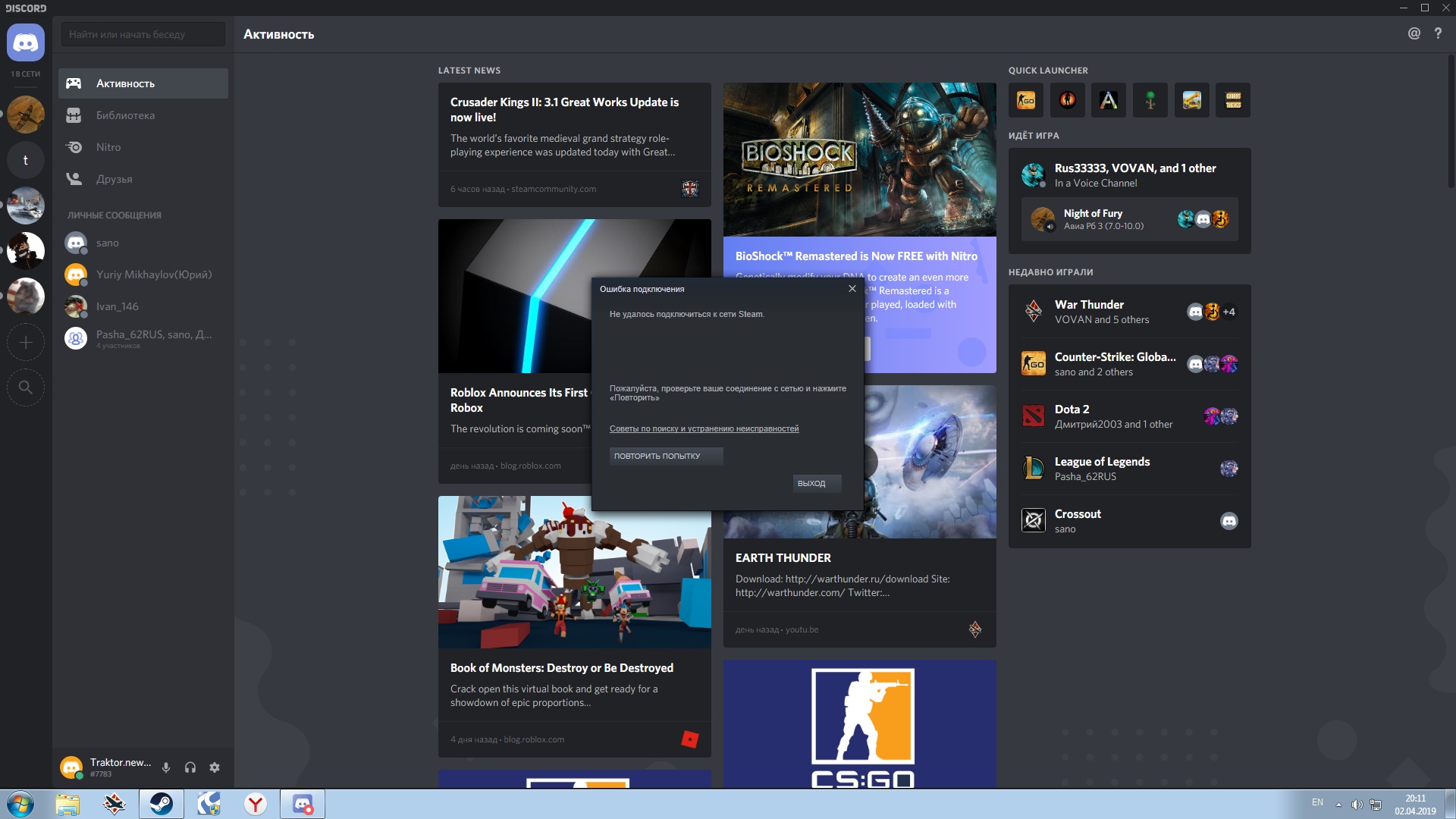The image size is (1456, 819).
Task: Open the EARTH THUNDER news card
Action: tap(860, 591)
